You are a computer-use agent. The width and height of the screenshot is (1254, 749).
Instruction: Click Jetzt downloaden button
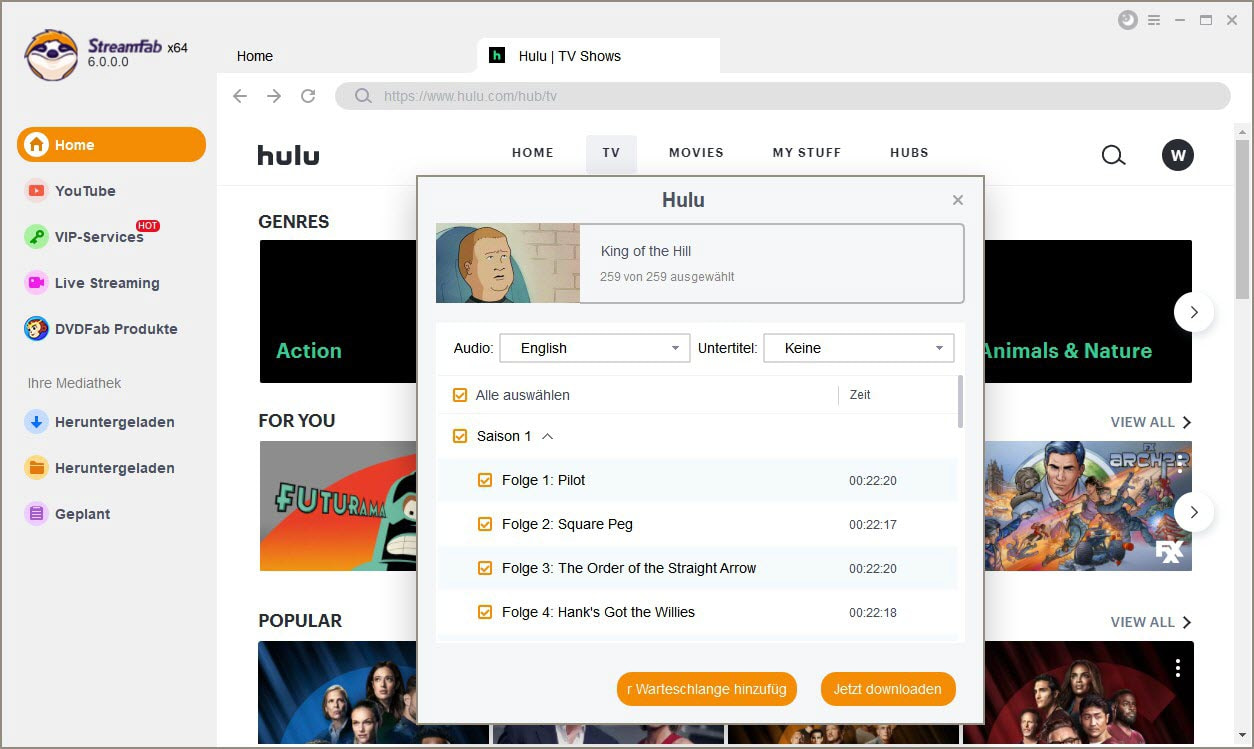[x=888, y=689]
